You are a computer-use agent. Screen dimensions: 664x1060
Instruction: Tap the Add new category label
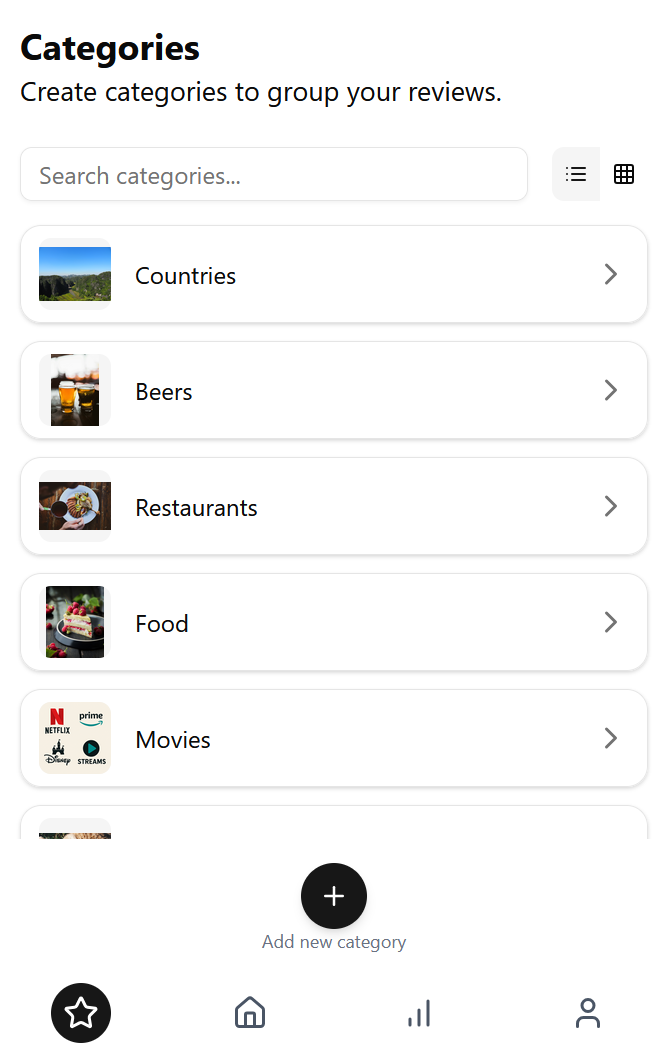334,941
